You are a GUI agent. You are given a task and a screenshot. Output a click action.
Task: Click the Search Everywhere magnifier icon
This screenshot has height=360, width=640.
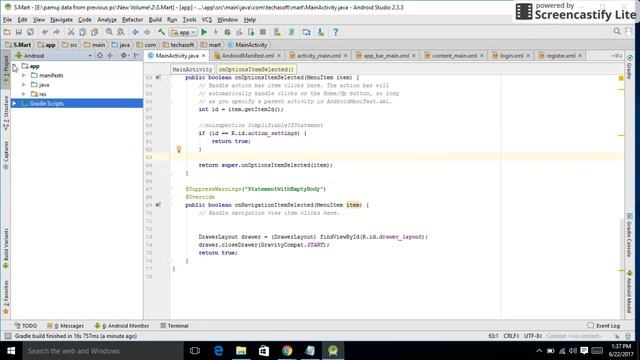617,31
